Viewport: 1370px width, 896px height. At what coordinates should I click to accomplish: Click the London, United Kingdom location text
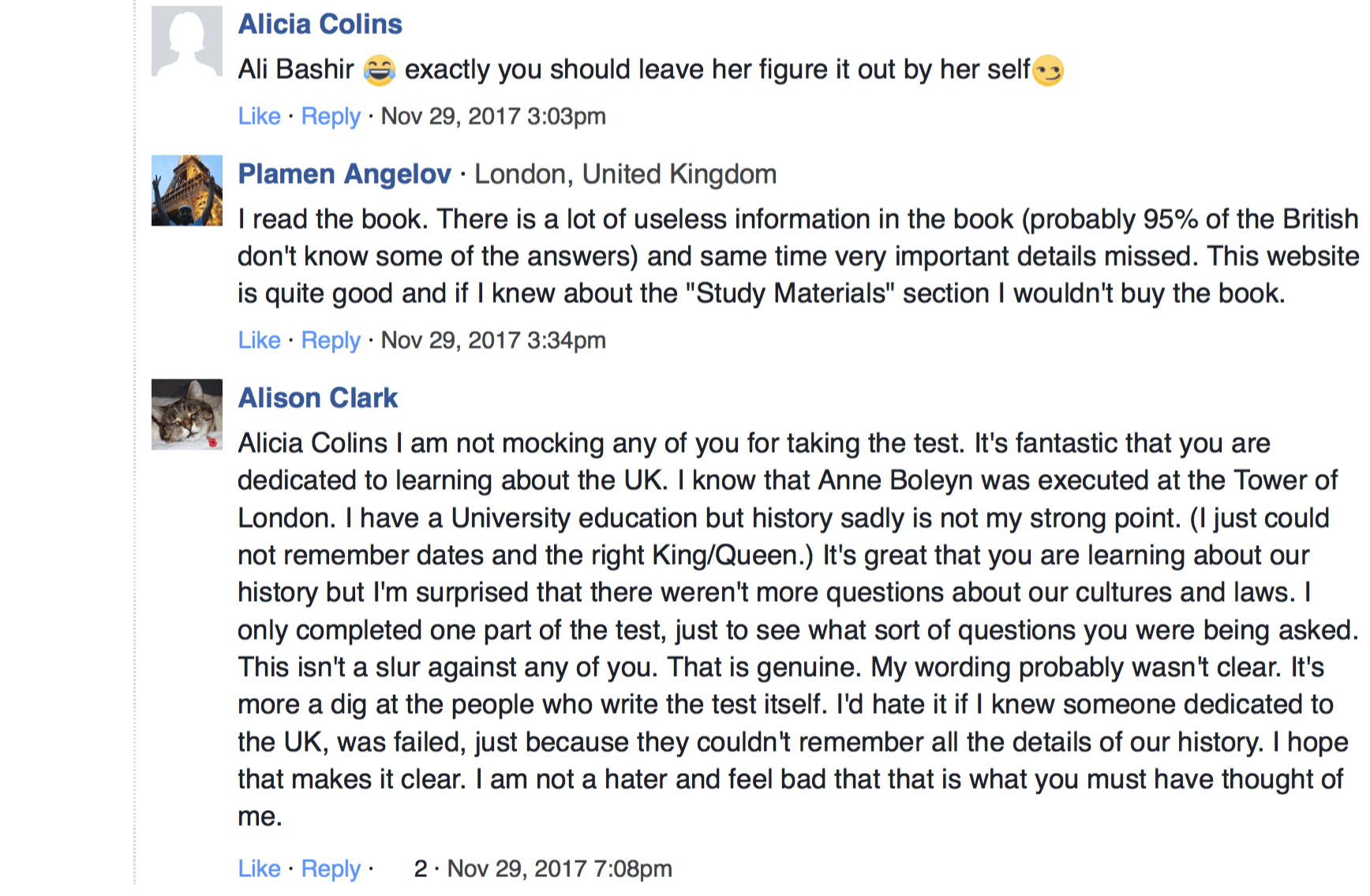[625, 174]
